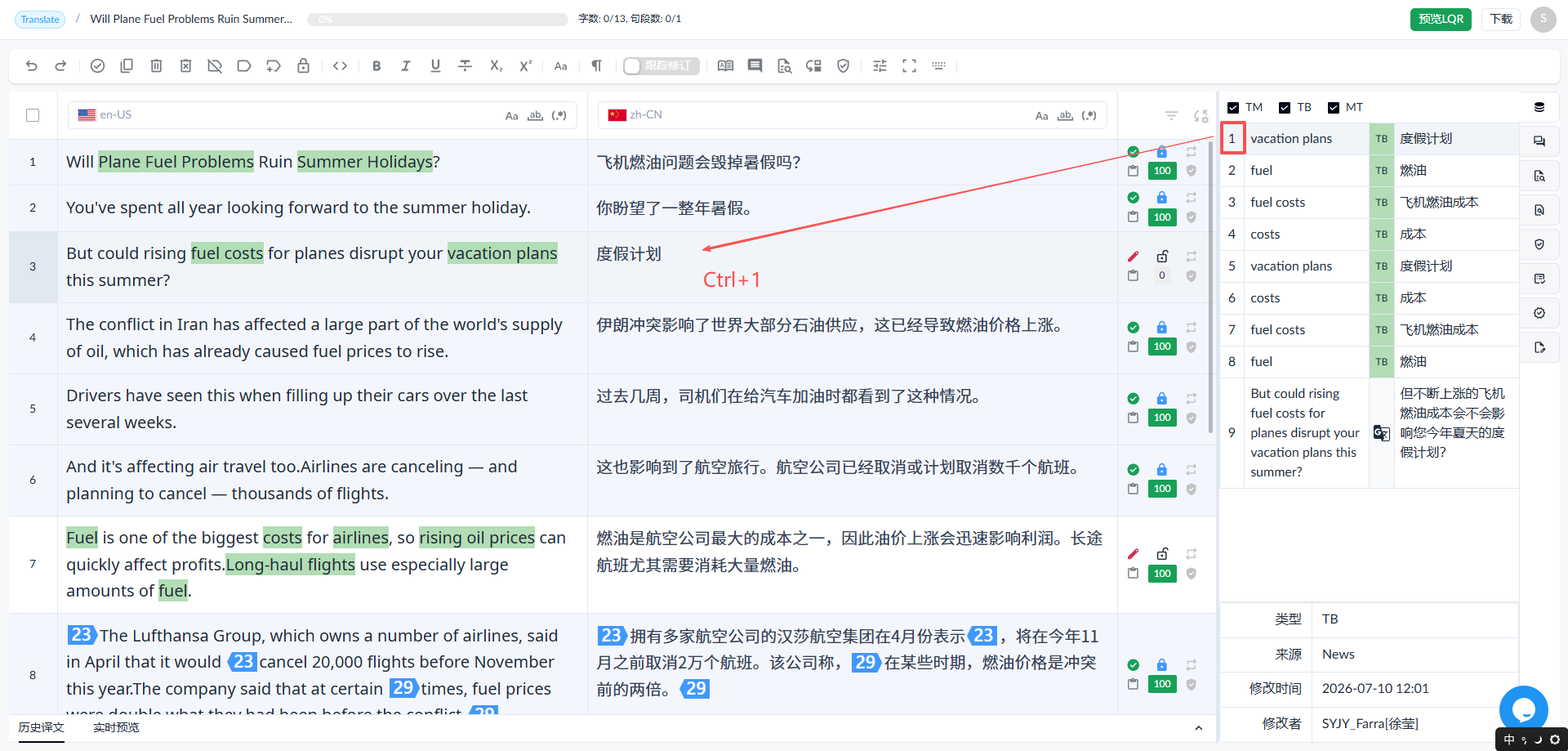1568x751 pixels.
Task: Click target text of segment 3 度假计划
Action: (629, 254)
